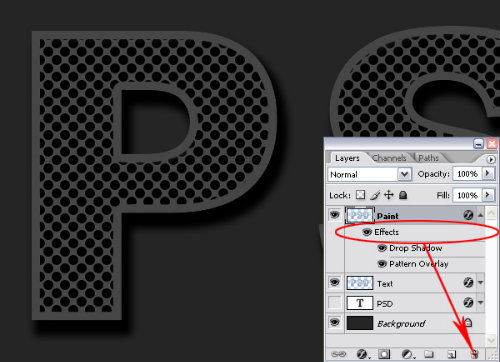The width and height of the screenshot is (500, 362).
Task: Toggle Drop Shadow effect visibility
Action: pos(382,248)
